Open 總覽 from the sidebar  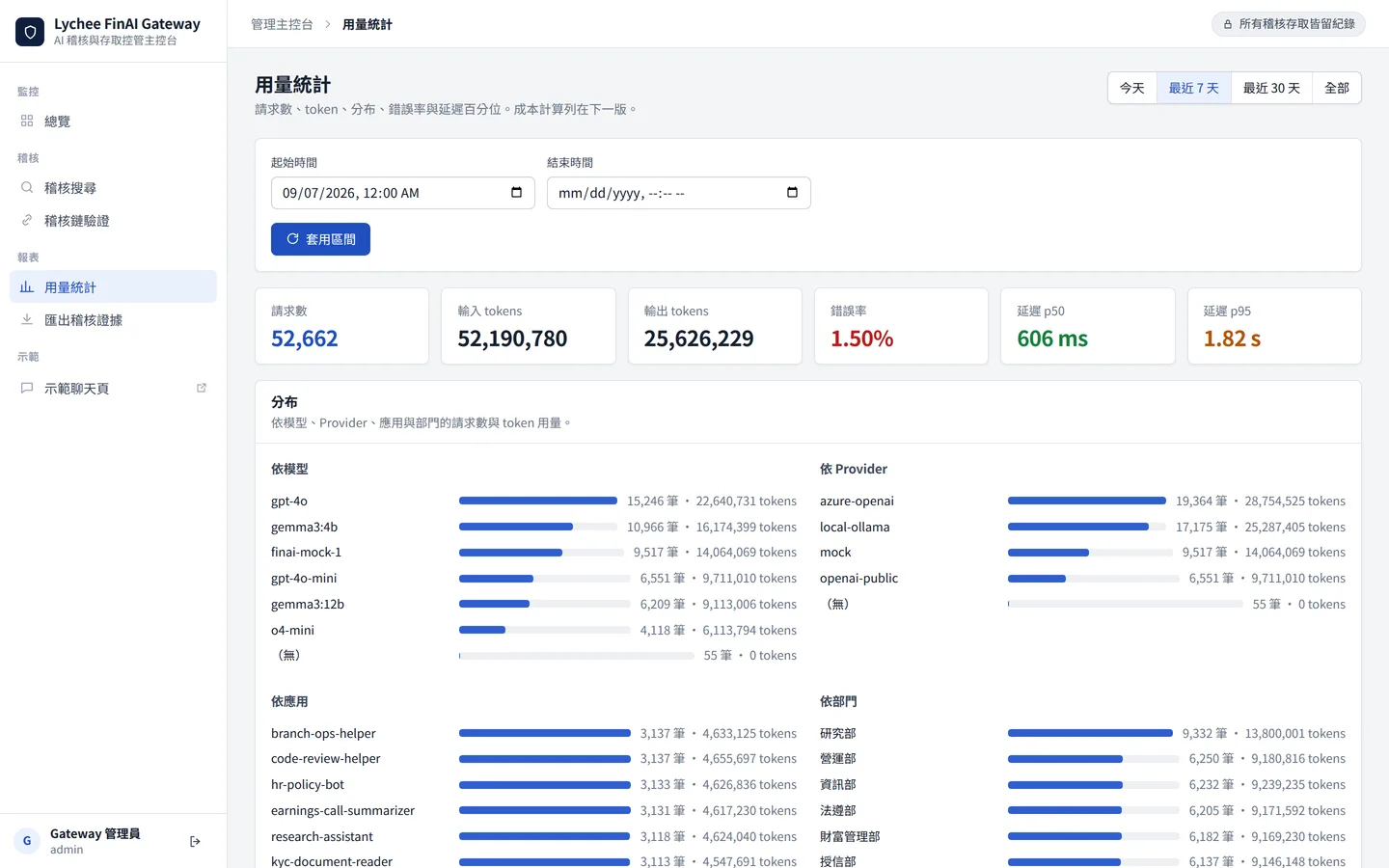113,121
